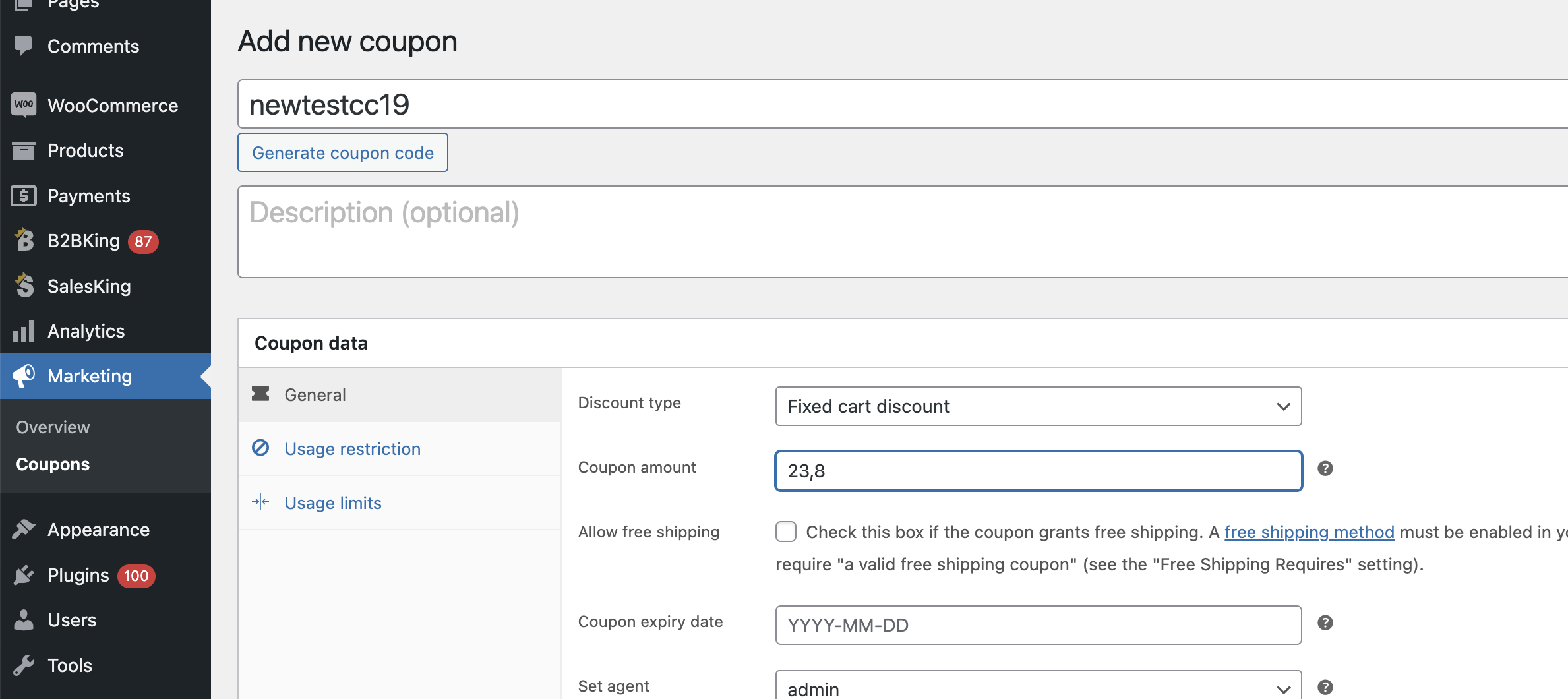Enable the Allow free shipping checkbox
This screenshot has height=699, width=1568.
786,532
